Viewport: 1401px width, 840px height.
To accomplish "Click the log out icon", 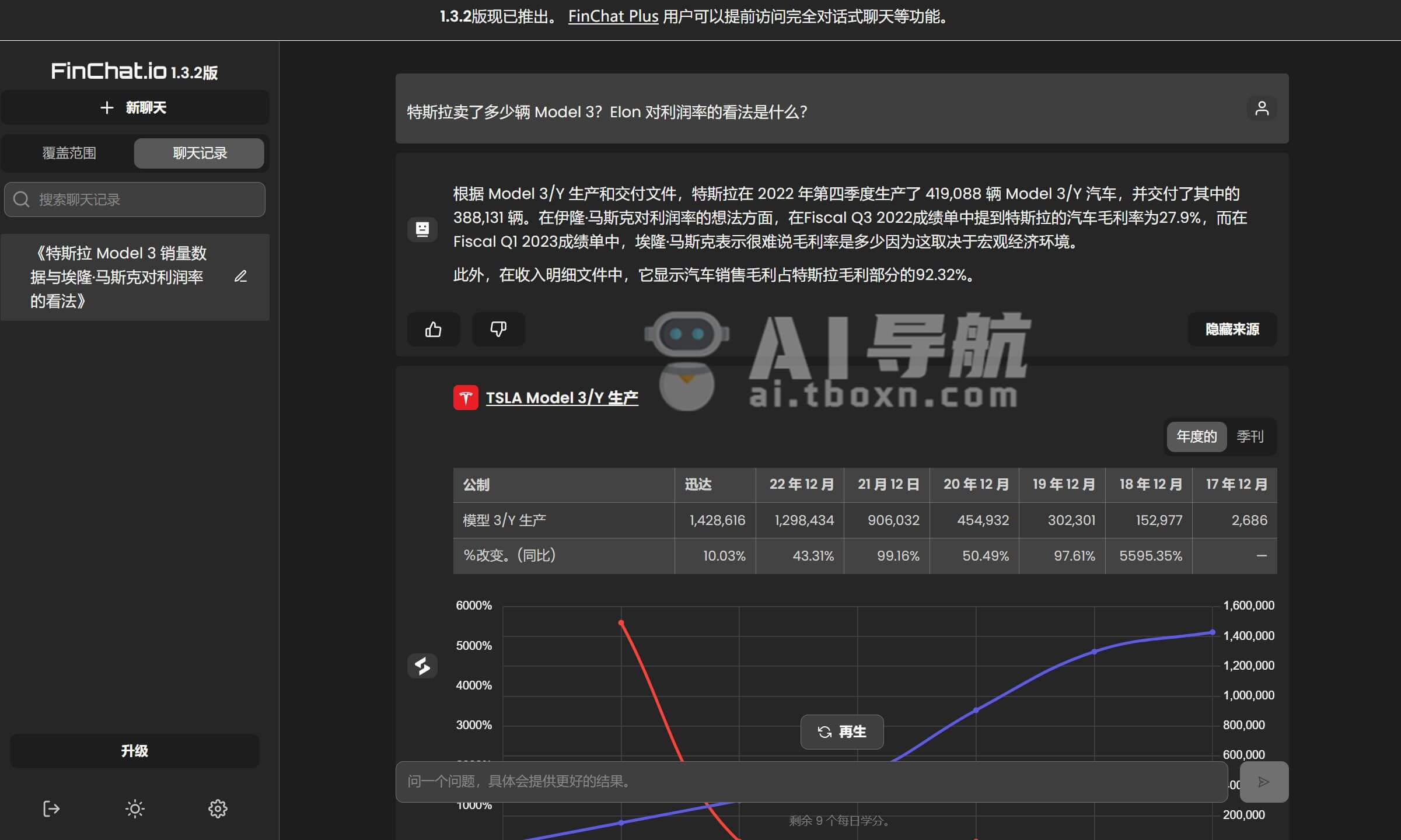I will pyautogui.click(x=51, y=808).
